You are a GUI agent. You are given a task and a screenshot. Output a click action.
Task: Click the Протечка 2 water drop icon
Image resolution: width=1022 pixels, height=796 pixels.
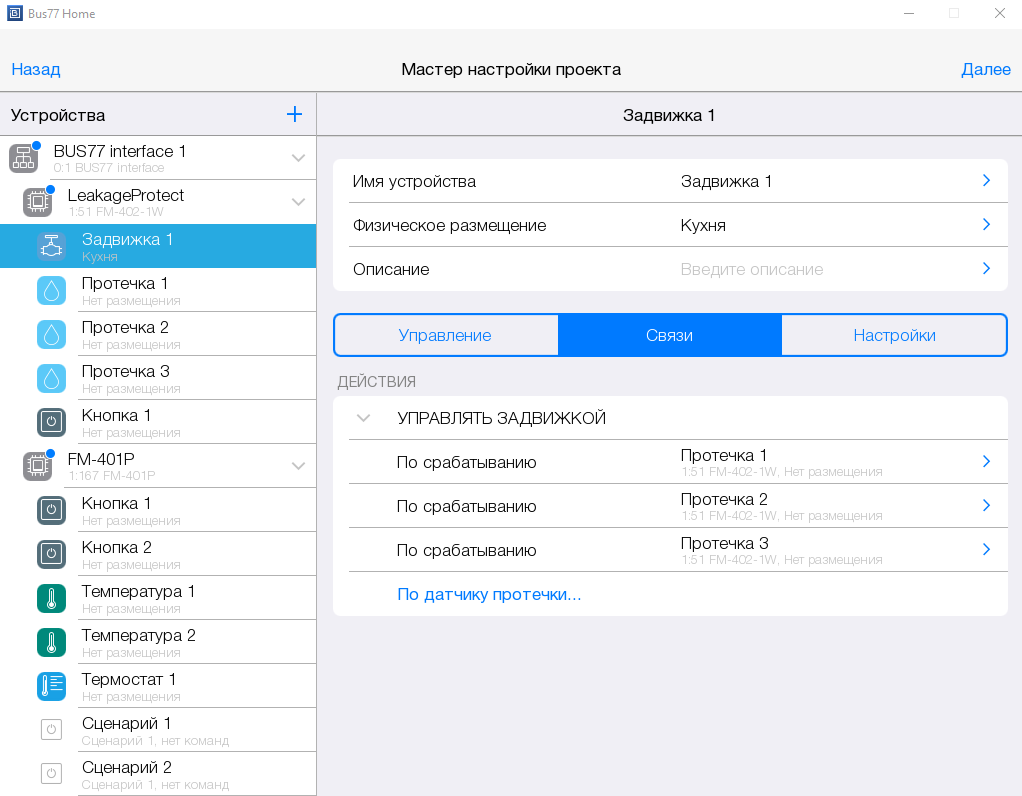51,334
